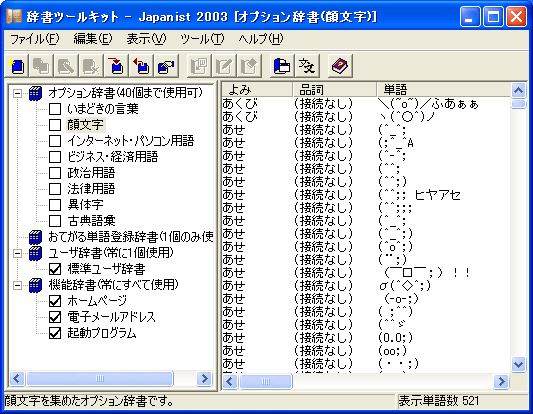Screen dimensions: 533x414
Task: Click the word list horizontal scroll right arrow
Action: click(x=501, y=381)
